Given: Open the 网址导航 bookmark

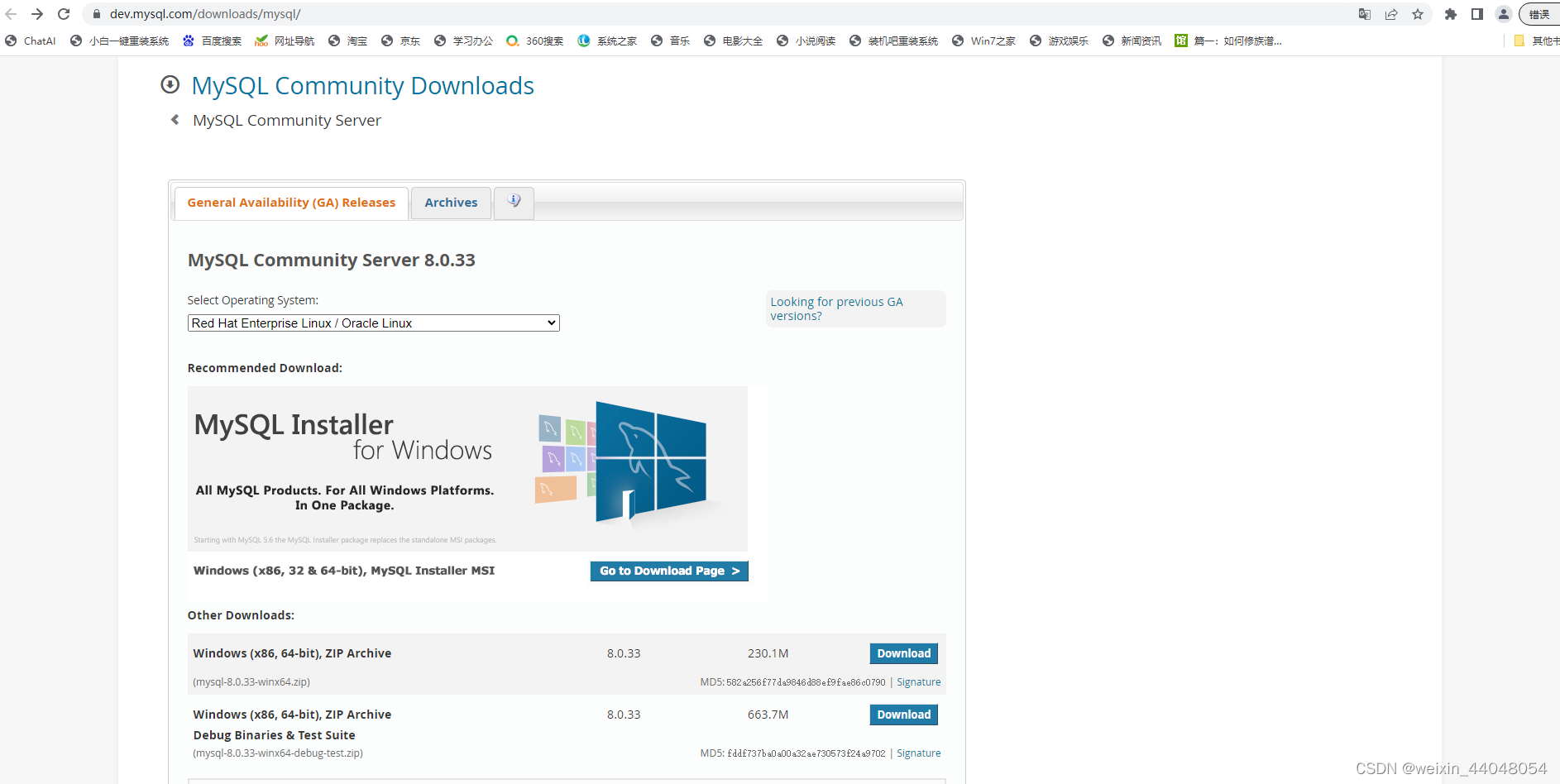Looking at the screenshot, I should coord(285,41).
